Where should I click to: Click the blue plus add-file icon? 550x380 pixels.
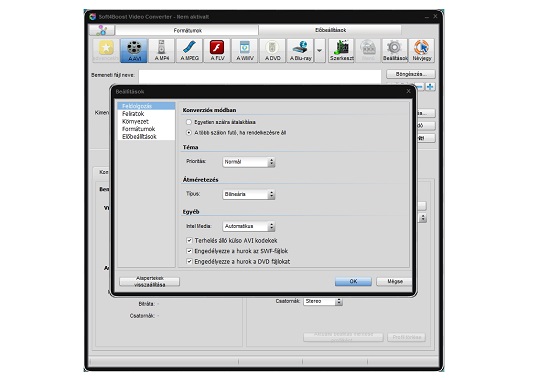coord(430,86)
